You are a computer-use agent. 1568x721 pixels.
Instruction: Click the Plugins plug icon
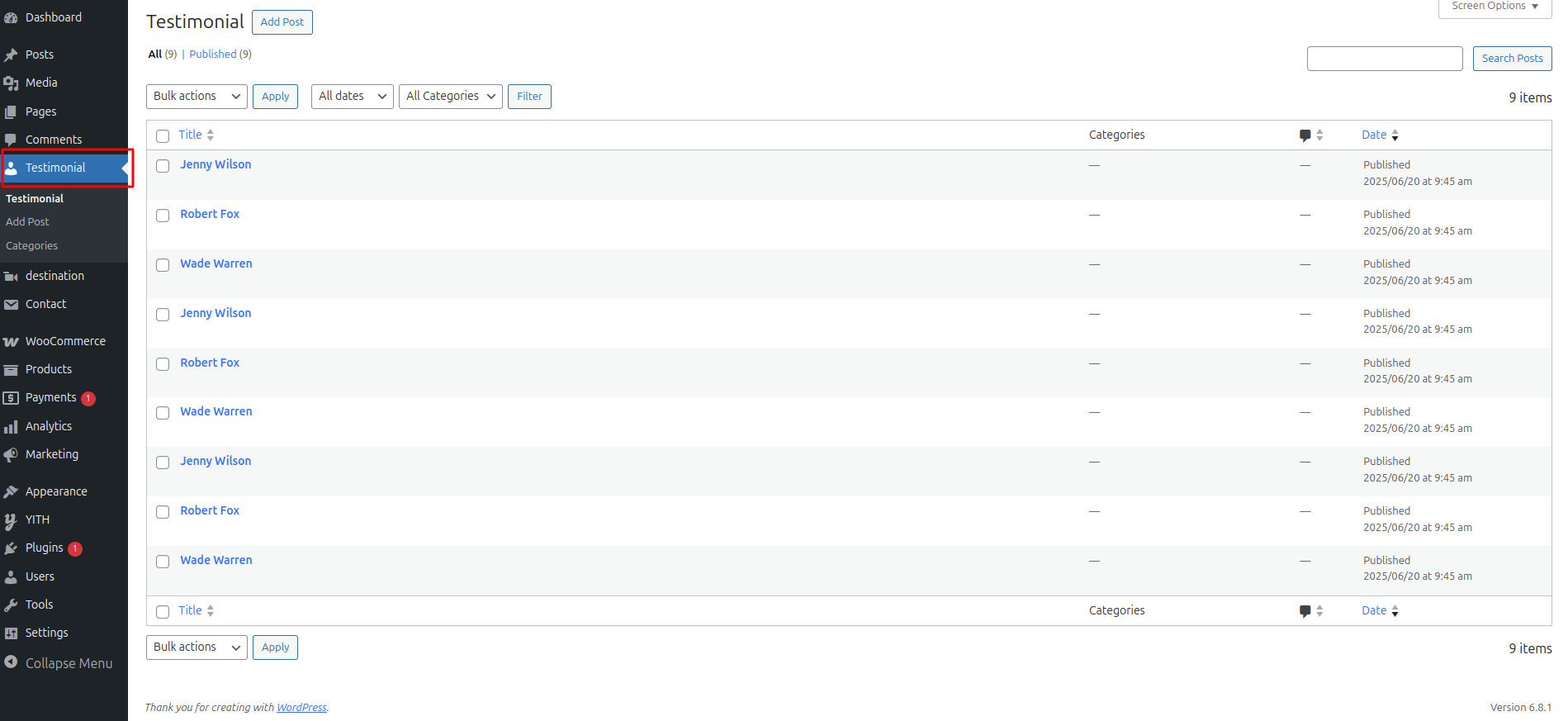(11, 548)
